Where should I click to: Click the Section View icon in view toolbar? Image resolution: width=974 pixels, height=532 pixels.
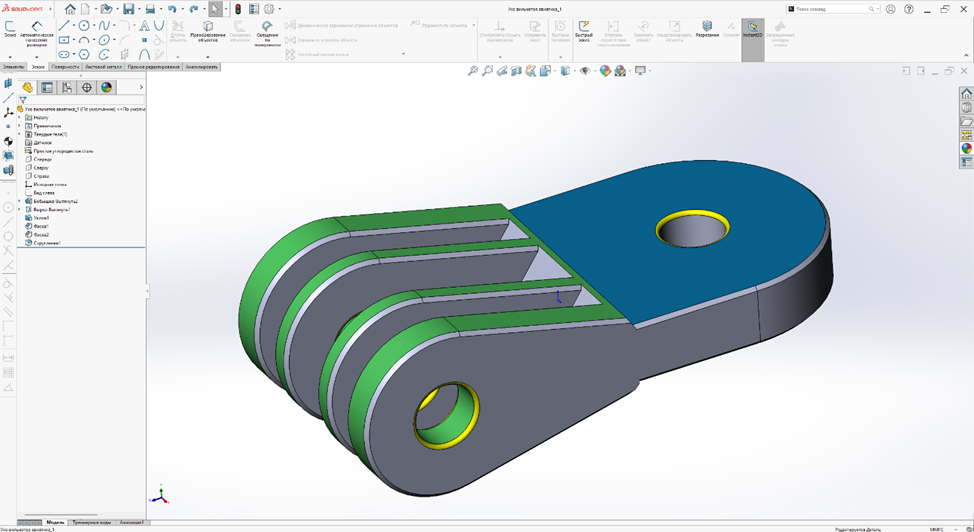516,71
